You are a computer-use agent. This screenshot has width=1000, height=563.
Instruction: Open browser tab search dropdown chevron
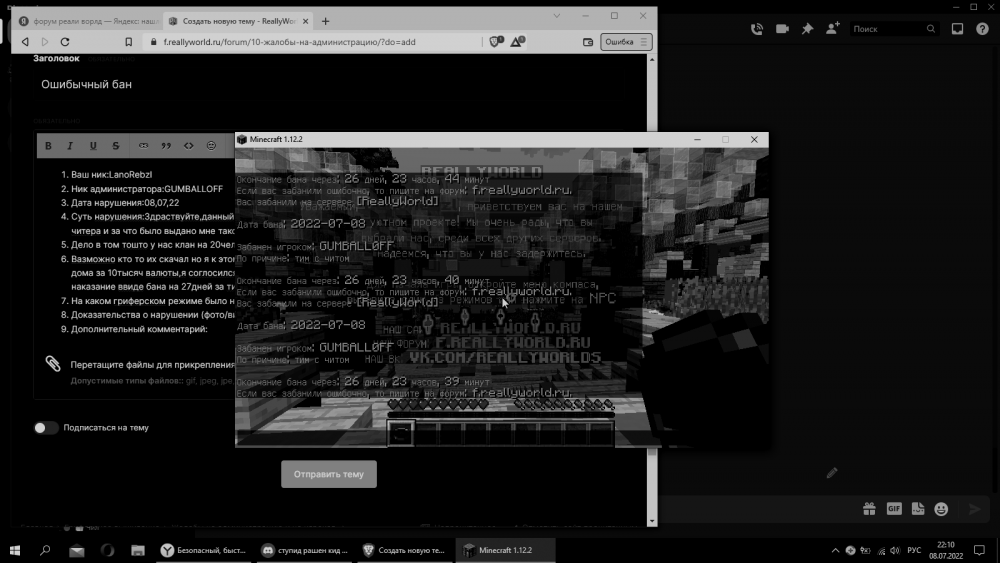pos(557,16)
